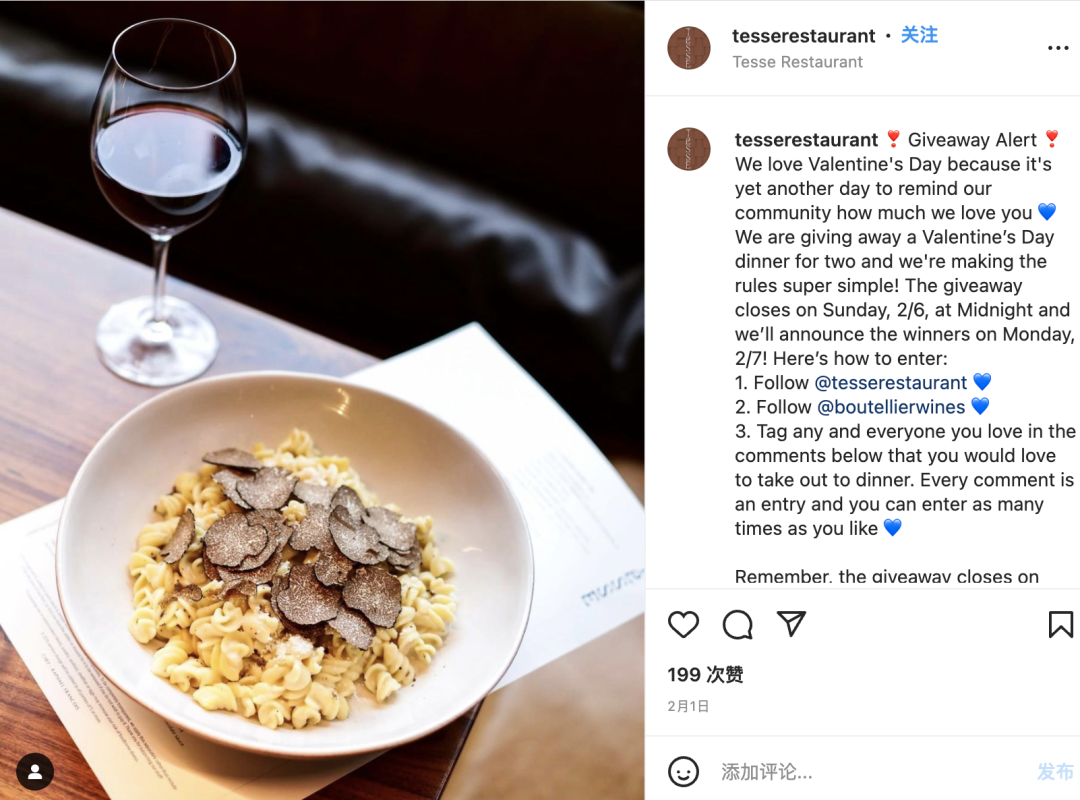Open Tesse Restaurant header profile picture
Screen dimensions: 1080x800
pyautogui.click(x=689, y=48)
